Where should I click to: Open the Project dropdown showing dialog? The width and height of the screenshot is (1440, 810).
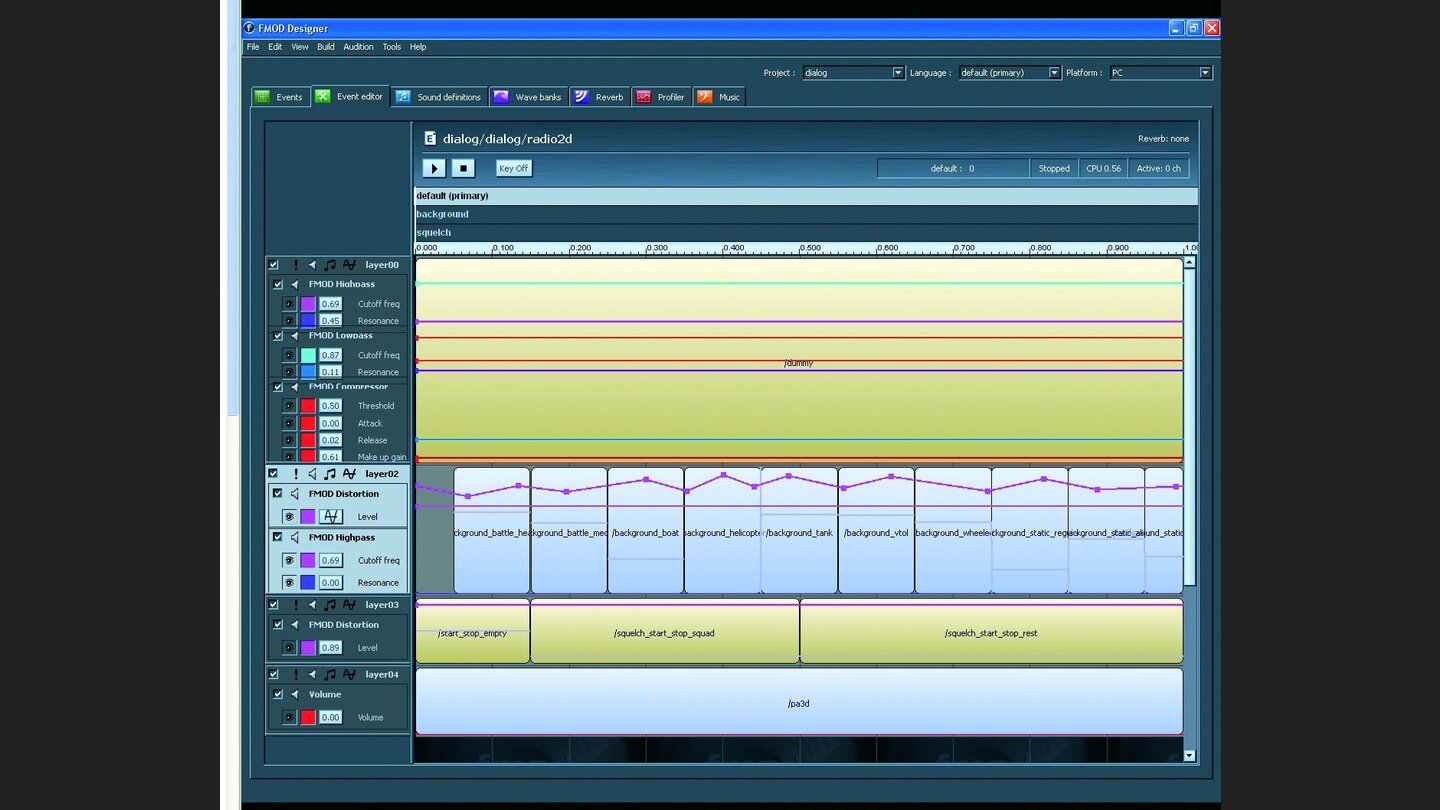(x=853, y=73)
